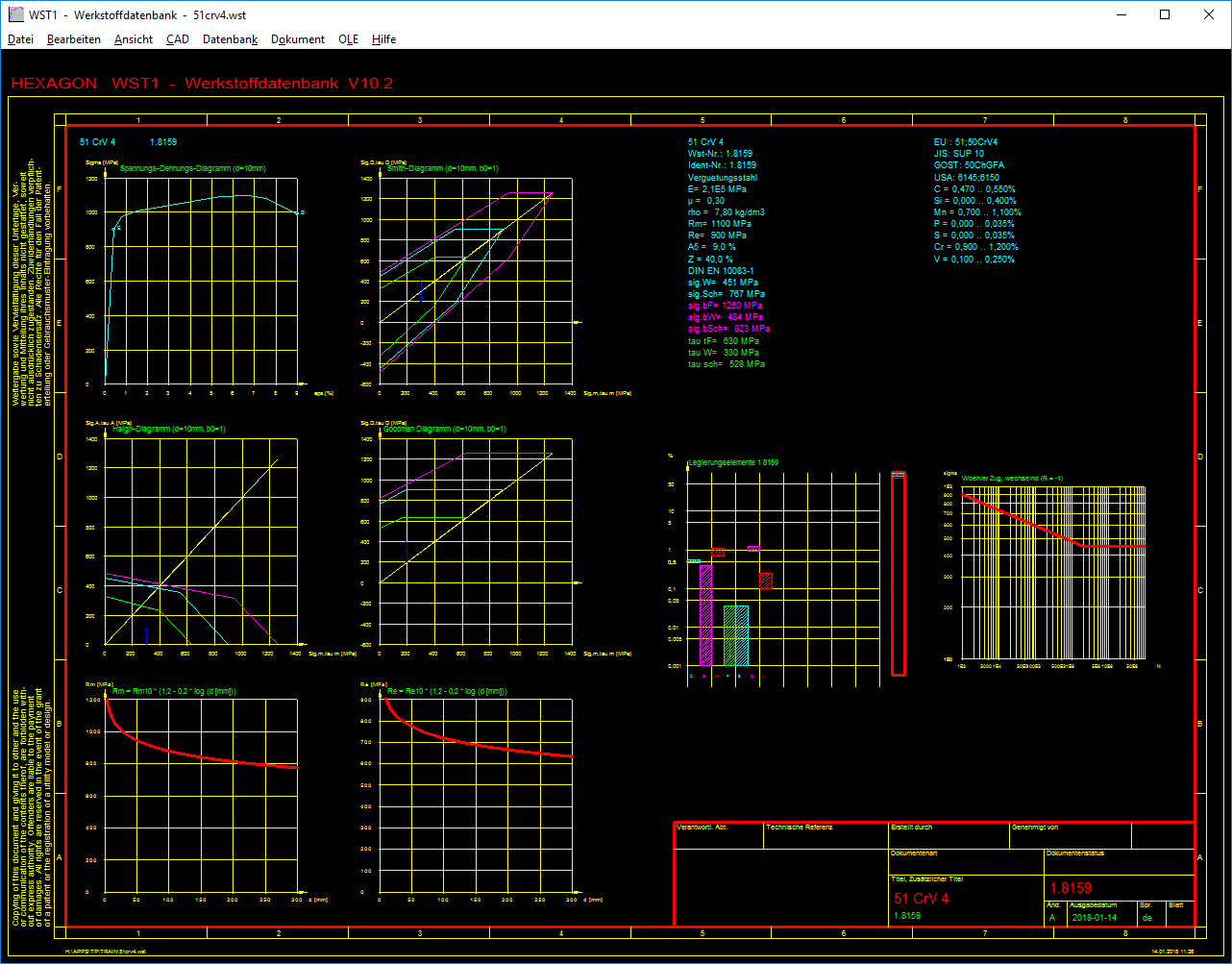Open the Ansicht menu
Screen dimensions: 1232x964
134,39
